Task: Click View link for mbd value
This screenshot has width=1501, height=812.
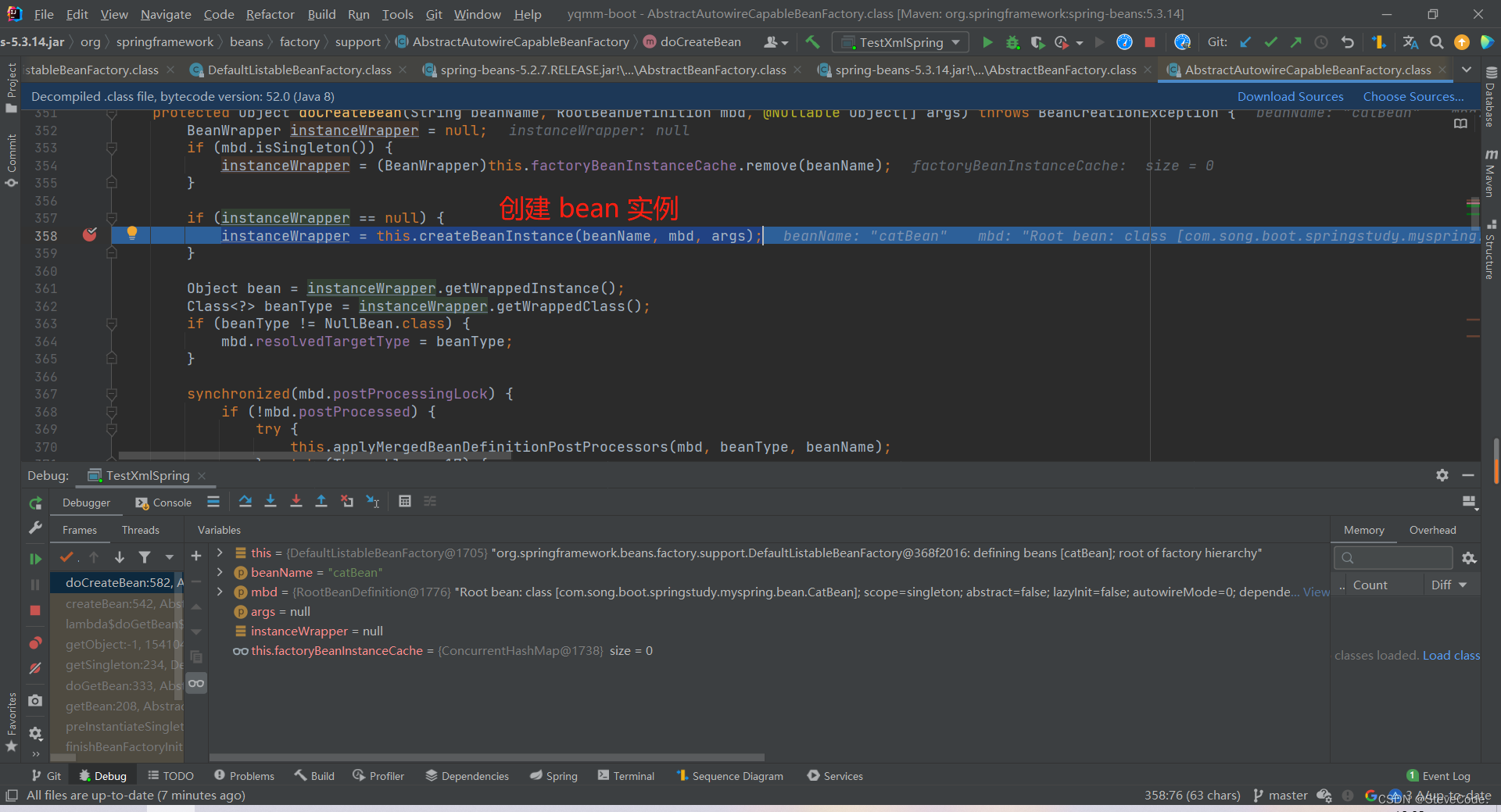Action: (x=1316, y=592)
